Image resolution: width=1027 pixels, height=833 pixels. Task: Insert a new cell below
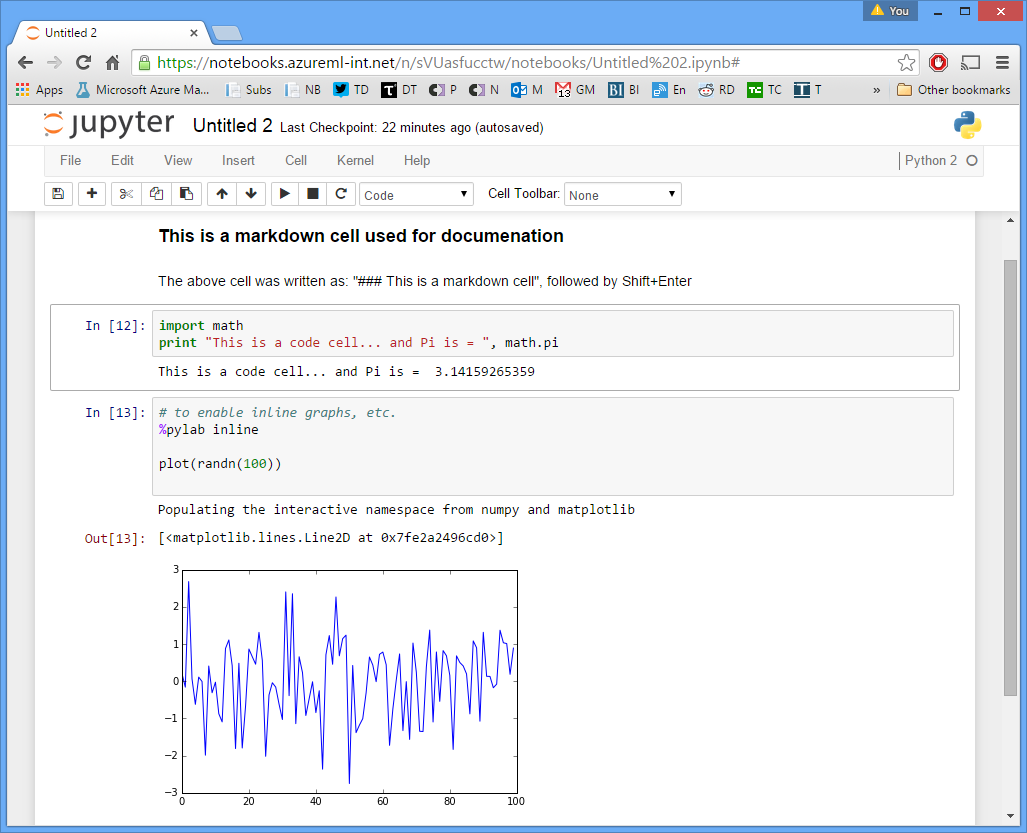91,193
